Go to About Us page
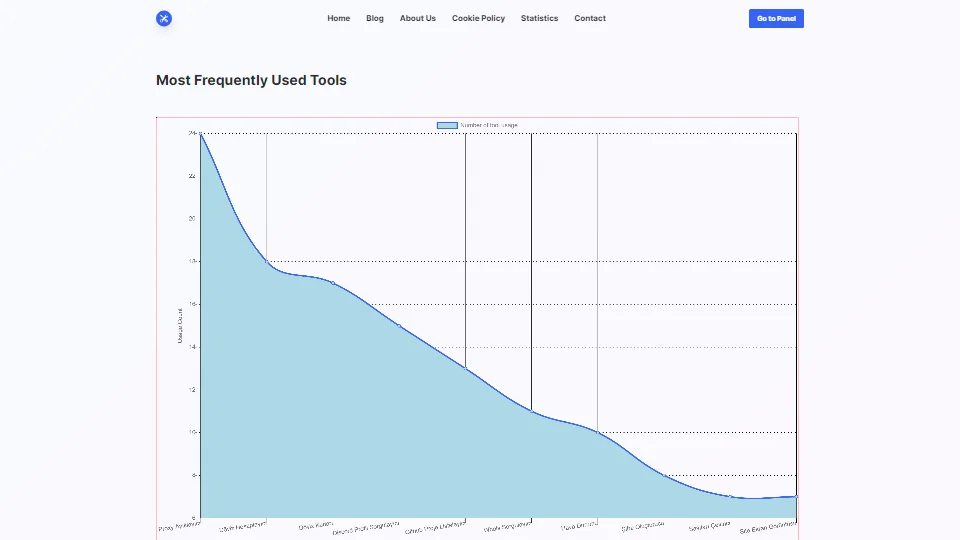960x540 pixels. [x=418, y=18]
